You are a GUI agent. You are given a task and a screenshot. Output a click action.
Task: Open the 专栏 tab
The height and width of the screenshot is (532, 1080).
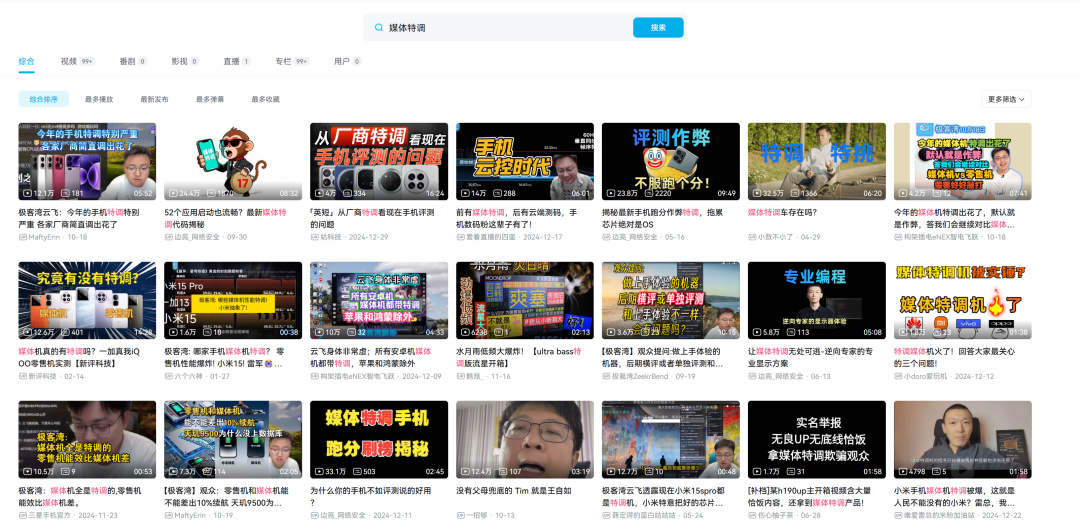click(292, 61)
